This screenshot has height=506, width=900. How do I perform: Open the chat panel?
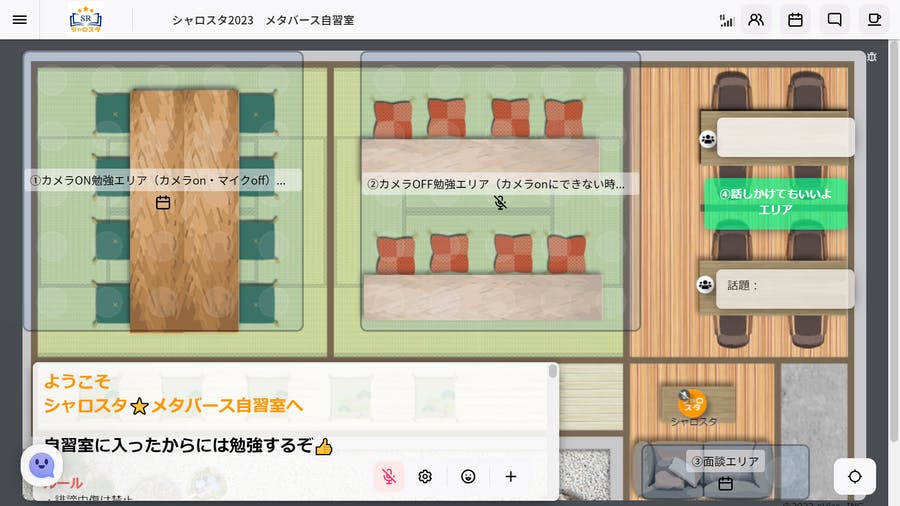tap(834, 20)
